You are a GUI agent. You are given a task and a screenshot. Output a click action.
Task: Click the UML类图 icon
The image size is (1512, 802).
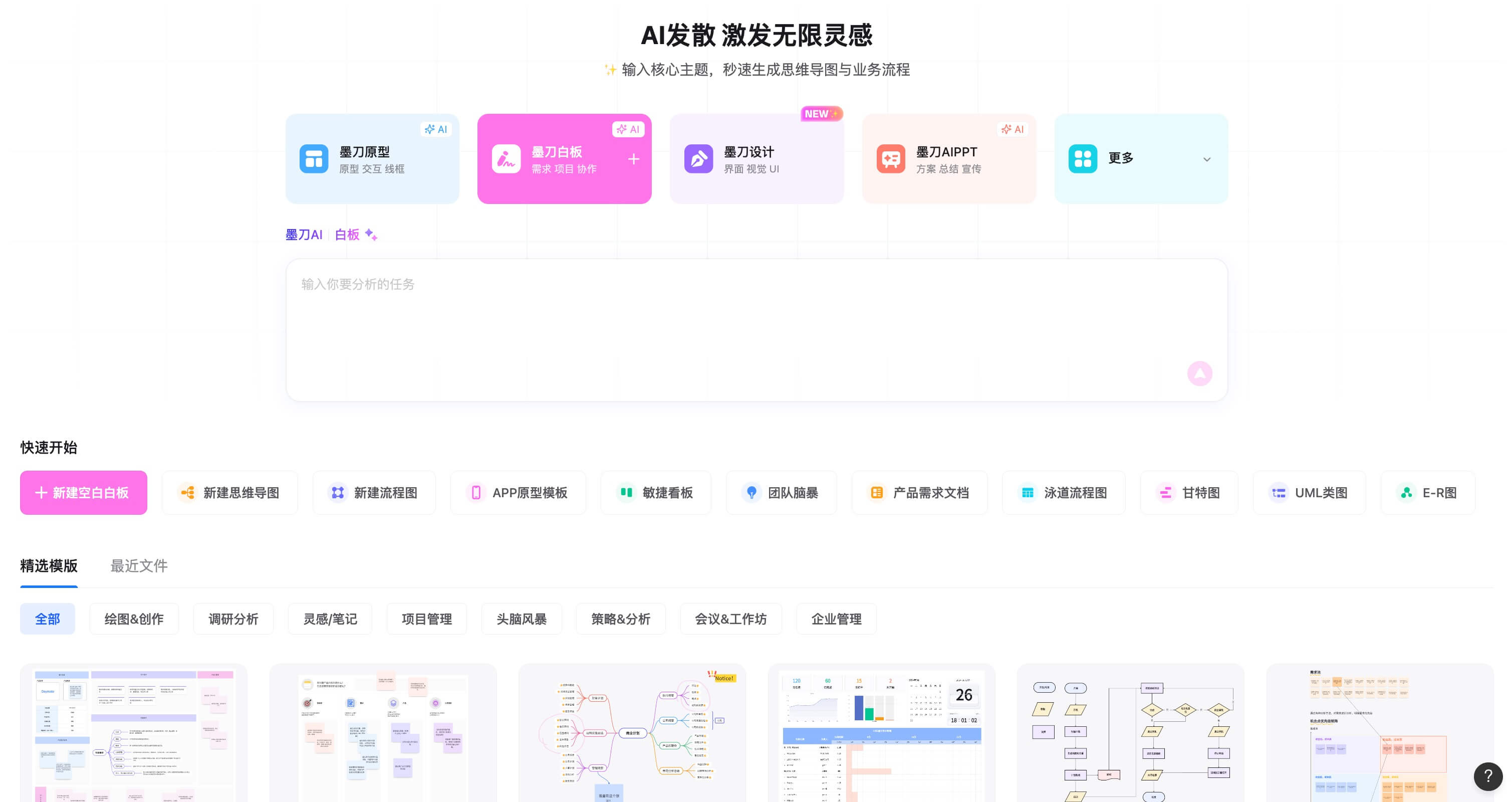[1279, 493]
